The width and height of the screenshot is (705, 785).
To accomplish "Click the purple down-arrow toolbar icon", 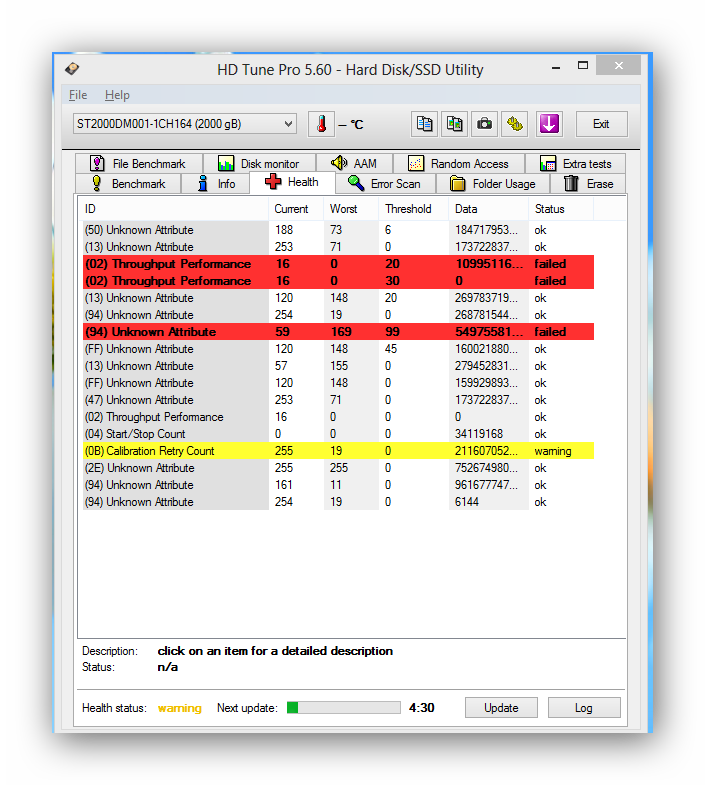I will click(x=549, y=124).
